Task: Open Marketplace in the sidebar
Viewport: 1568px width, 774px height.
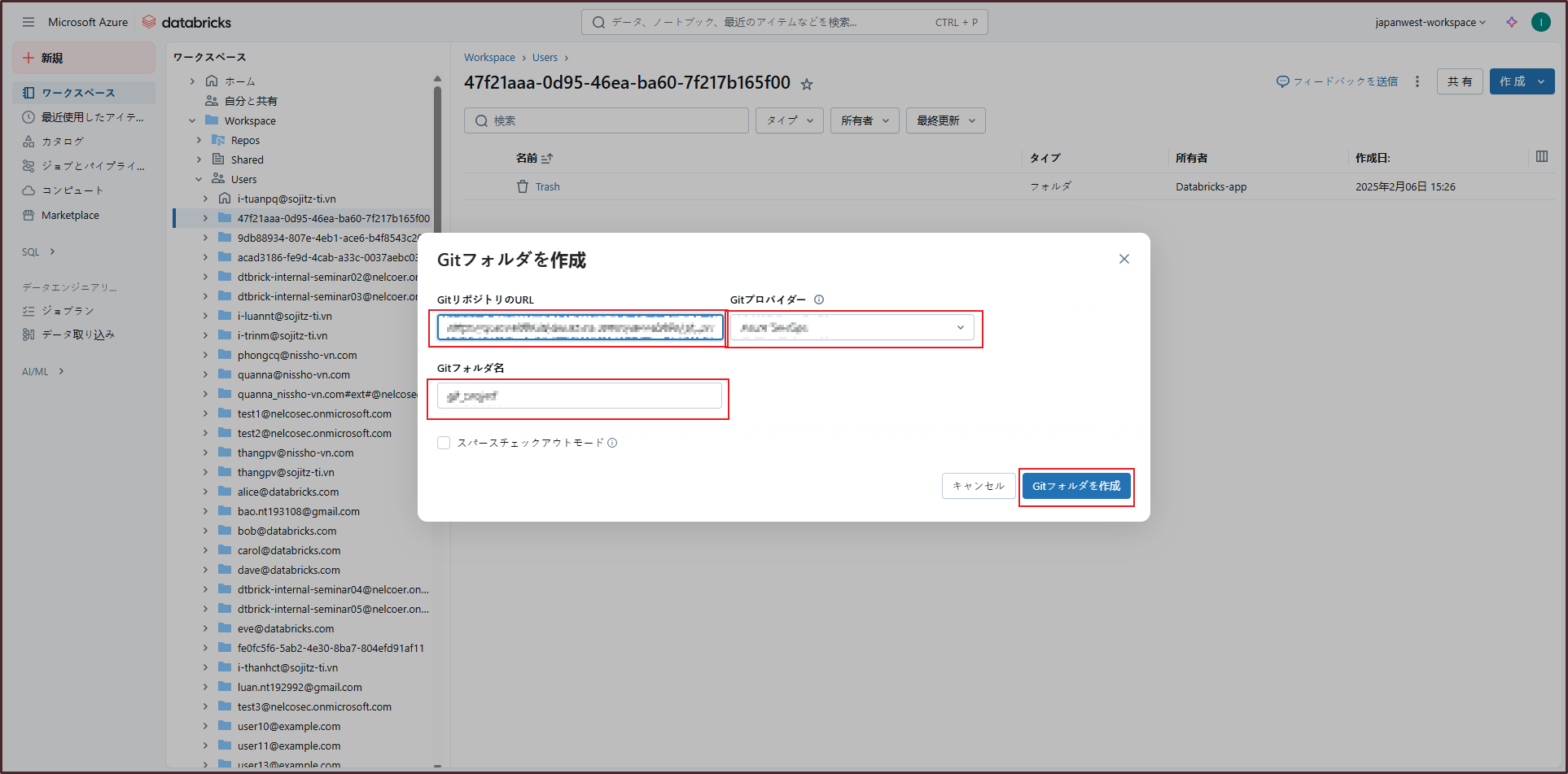Action: tap(70, 215)
